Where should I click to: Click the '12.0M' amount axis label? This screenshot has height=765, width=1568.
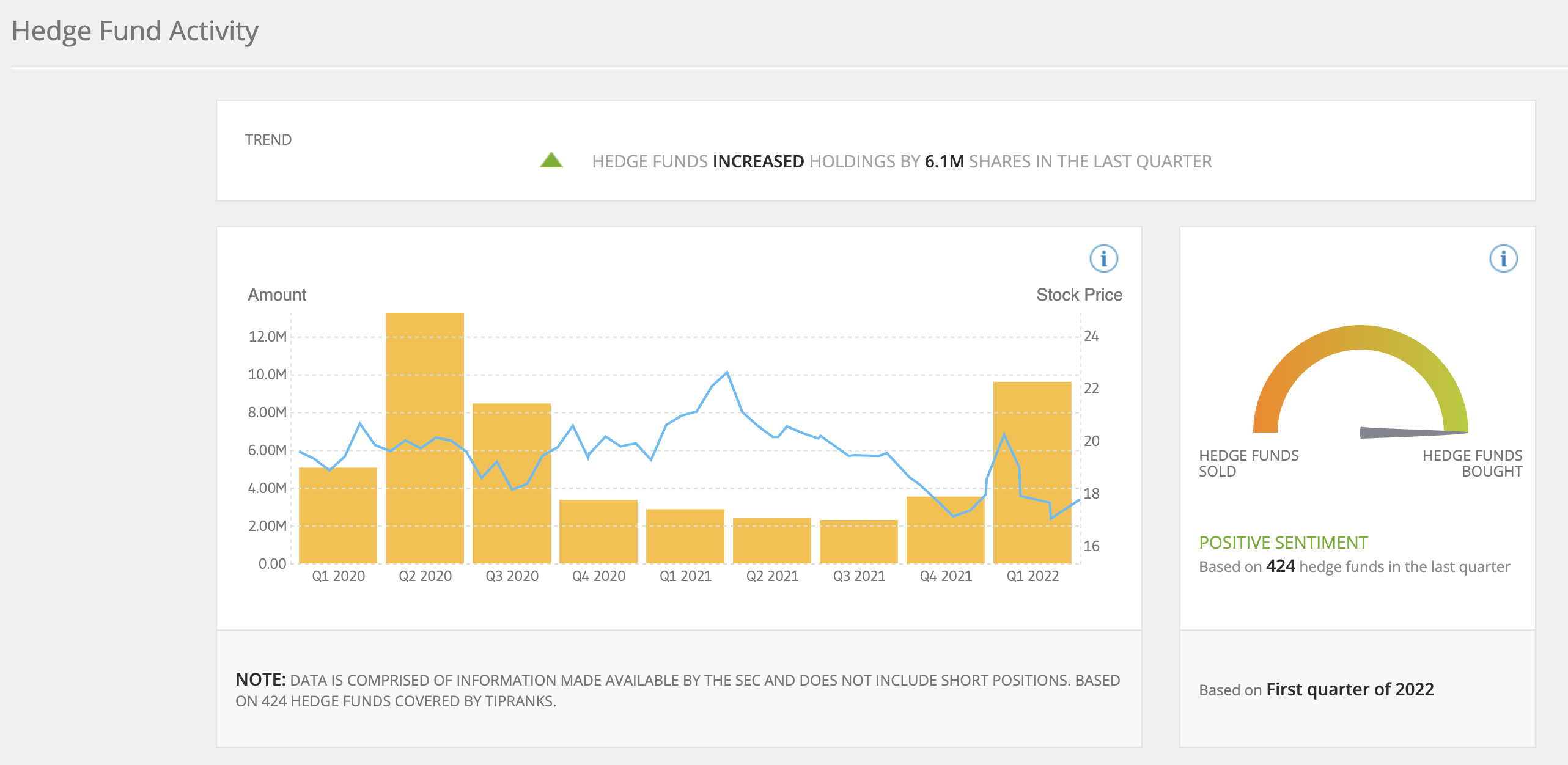pos(268,337)
